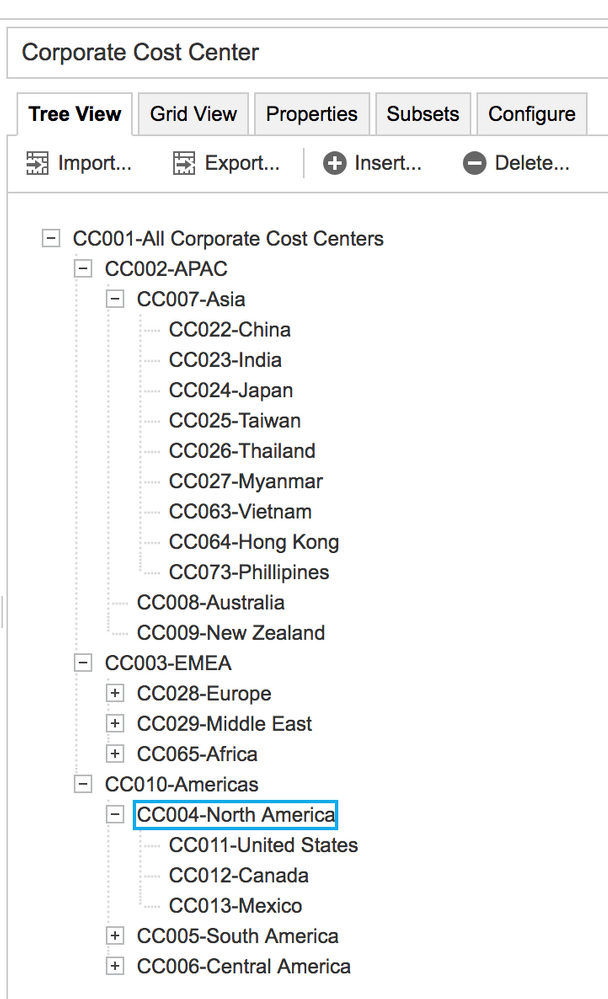The image size is (608, 999).
Task: Click the Insert plus icon
Action: 335,163
